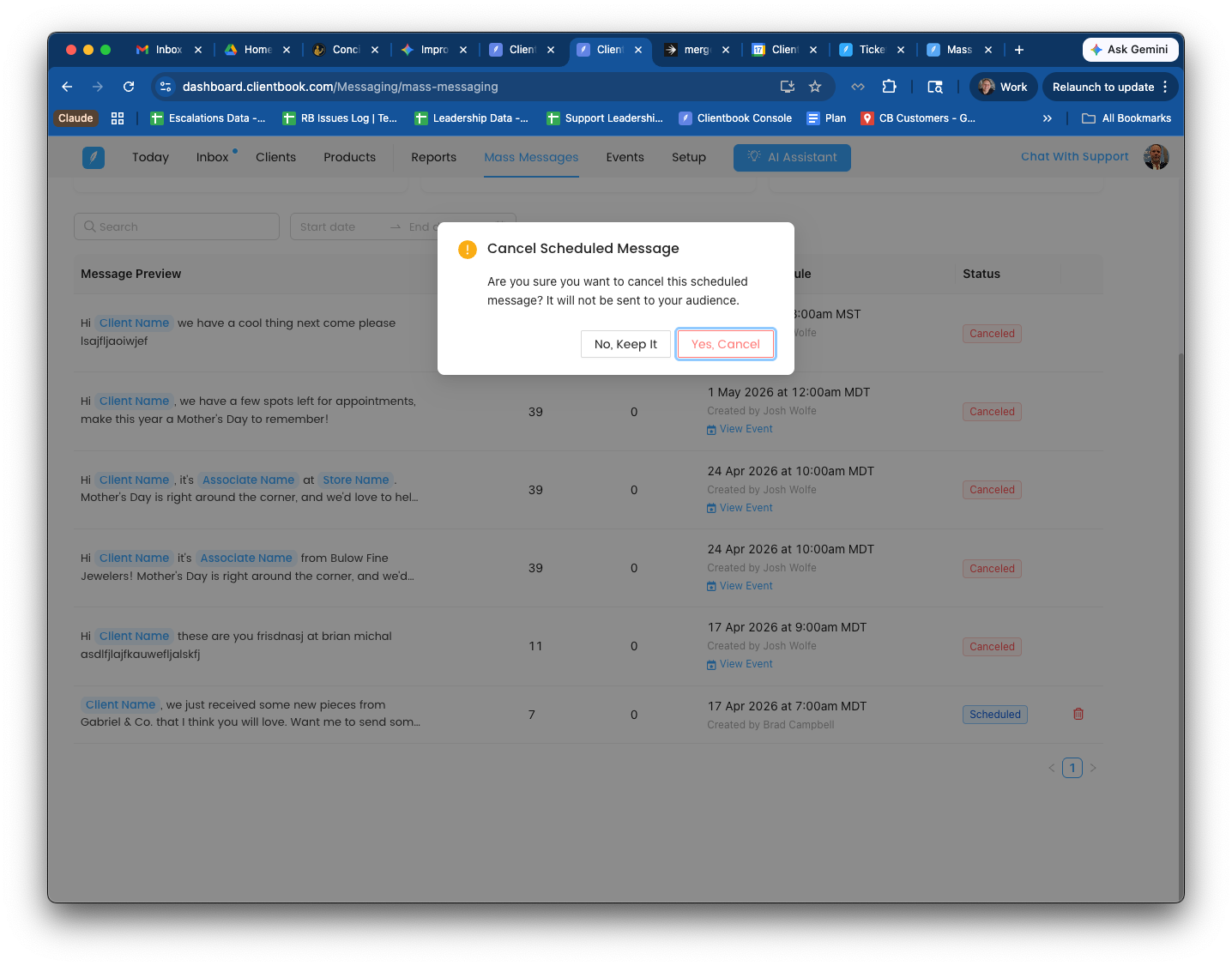The image size is (1232, 966).
Task: Open the apps grid icon in bookmarks bar
Action: tap(118, 118)
